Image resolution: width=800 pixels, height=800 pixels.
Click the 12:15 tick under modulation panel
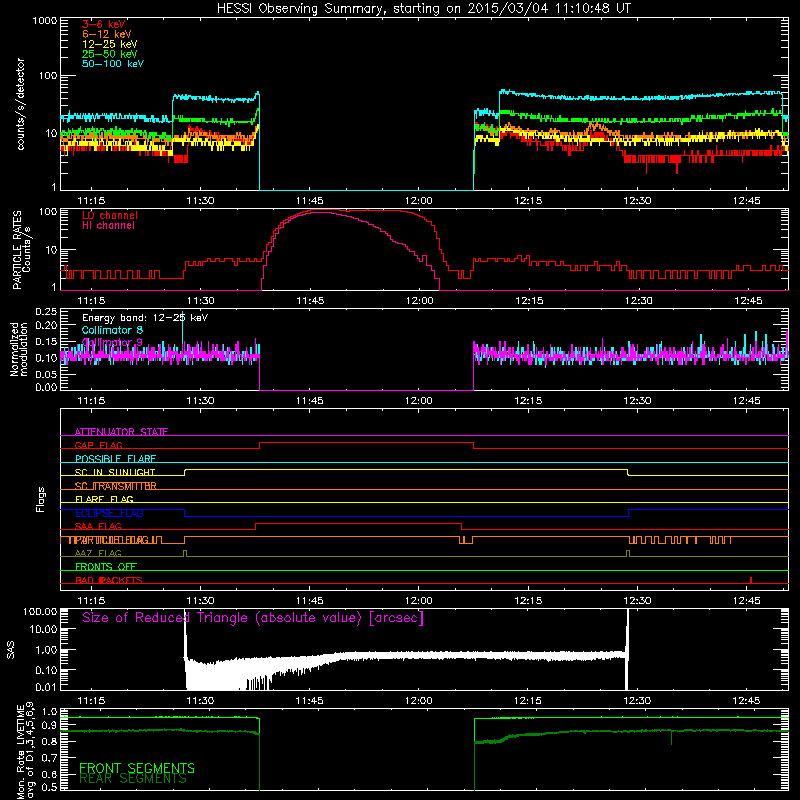(x=528, y=401)
